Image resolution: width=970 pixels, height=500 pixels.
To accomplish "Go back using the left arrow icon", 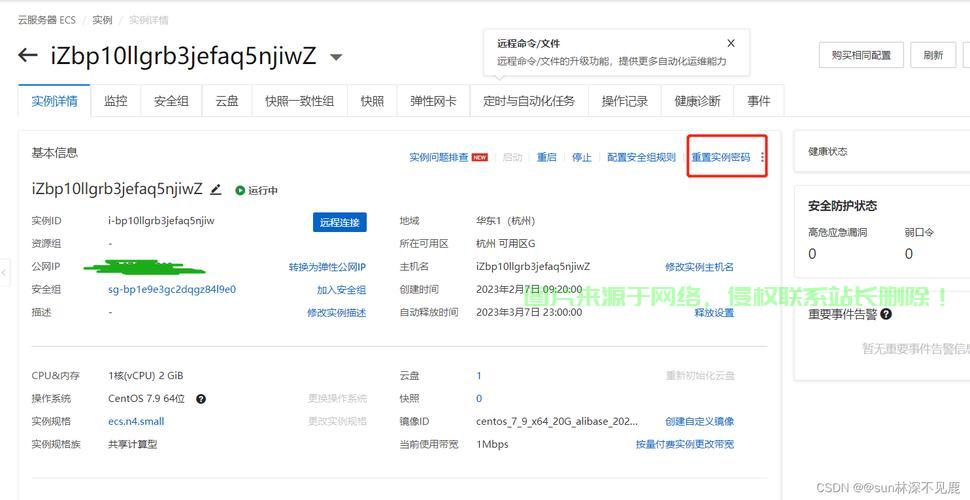I will [x=28, y=56].
